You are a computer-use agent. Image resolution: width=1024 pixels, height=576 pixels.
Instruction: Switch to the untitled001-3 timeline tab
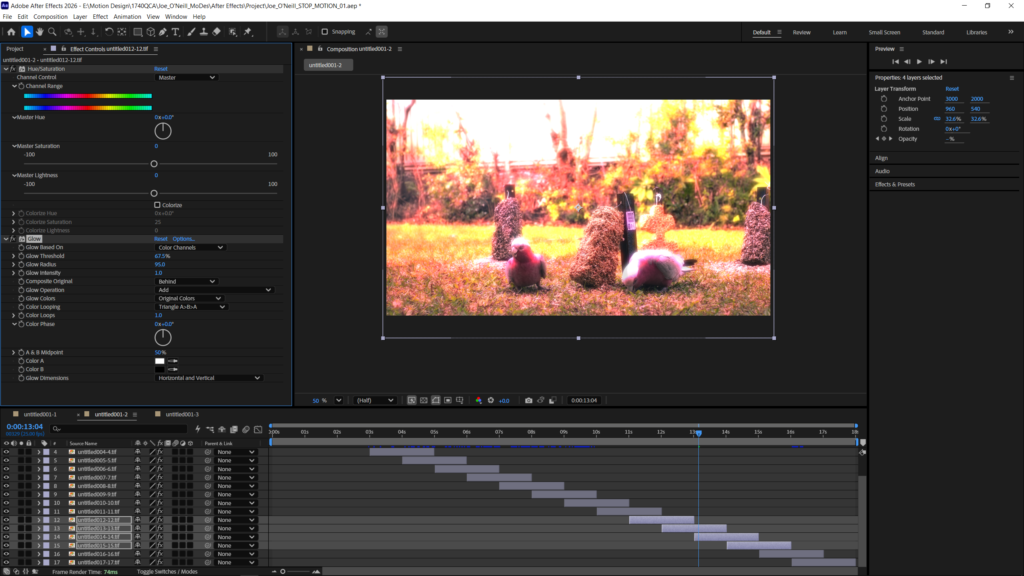[182, 414]
